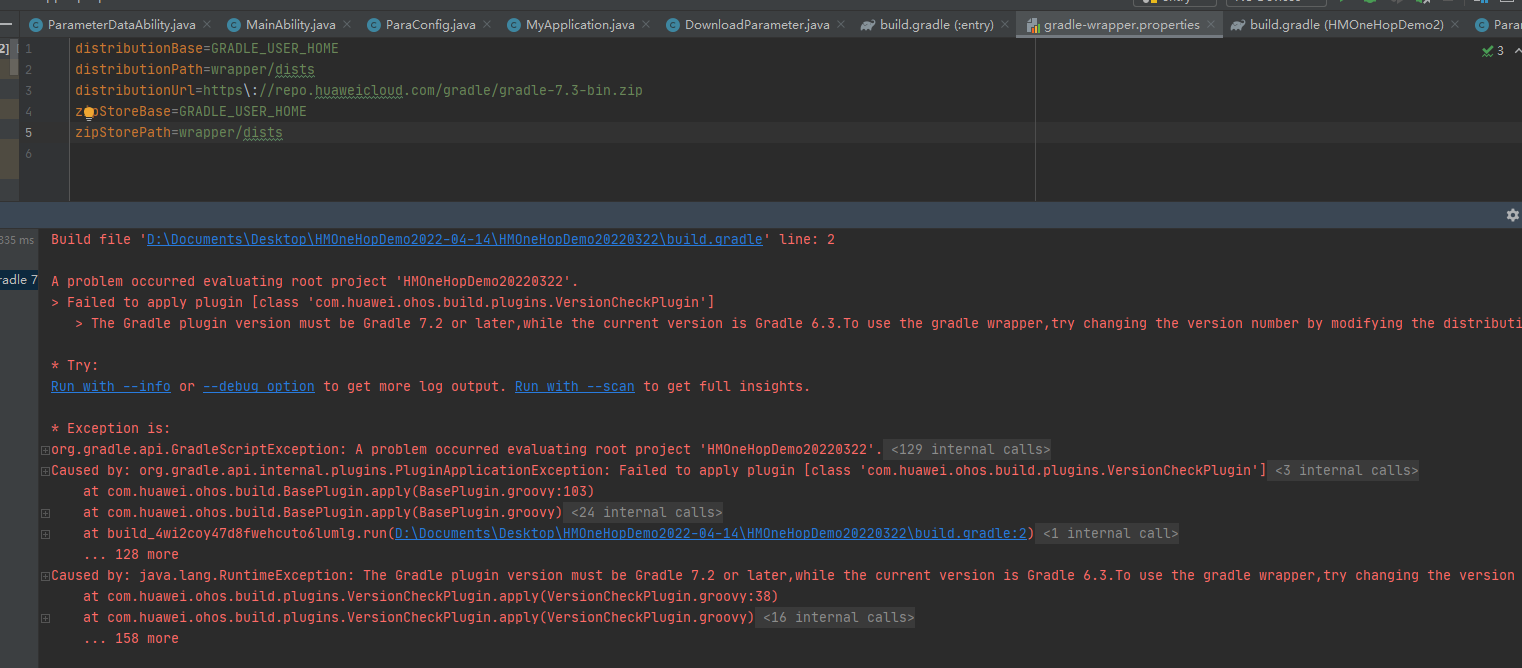Viewport: 1522px width, 668px height.
Task: Click the 'distributionBase=GRADLE_USER_HOME' line
Action: click(x=207, y=48)
